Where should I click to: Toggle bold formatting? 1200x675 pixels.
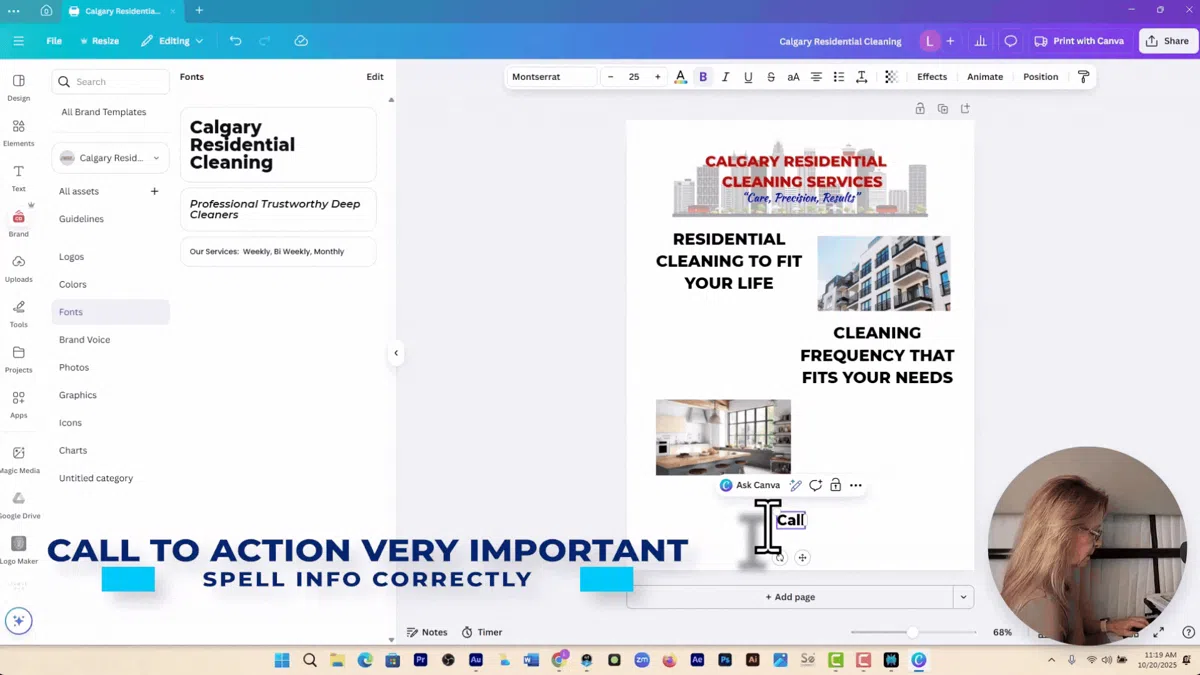[x=703, y=77]
